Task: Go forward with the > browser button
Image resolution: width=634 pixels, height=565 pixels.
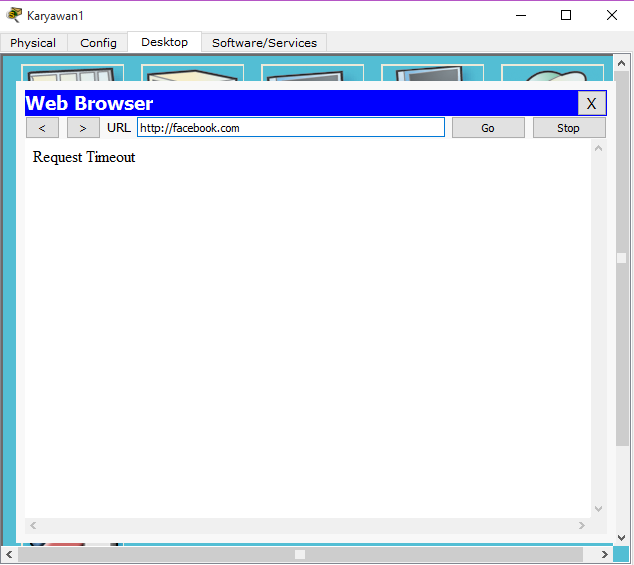Action: point(83,128)
